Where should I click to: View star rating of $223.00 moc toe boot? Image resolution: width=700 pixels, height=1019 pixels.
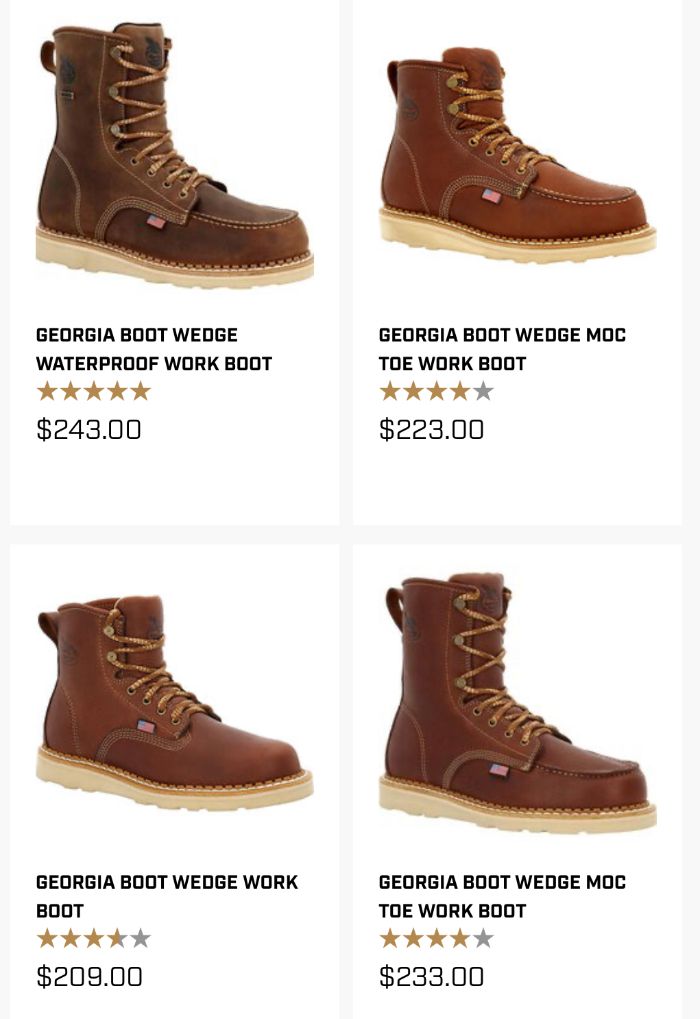pyautogui.click(x=437, y=391)
